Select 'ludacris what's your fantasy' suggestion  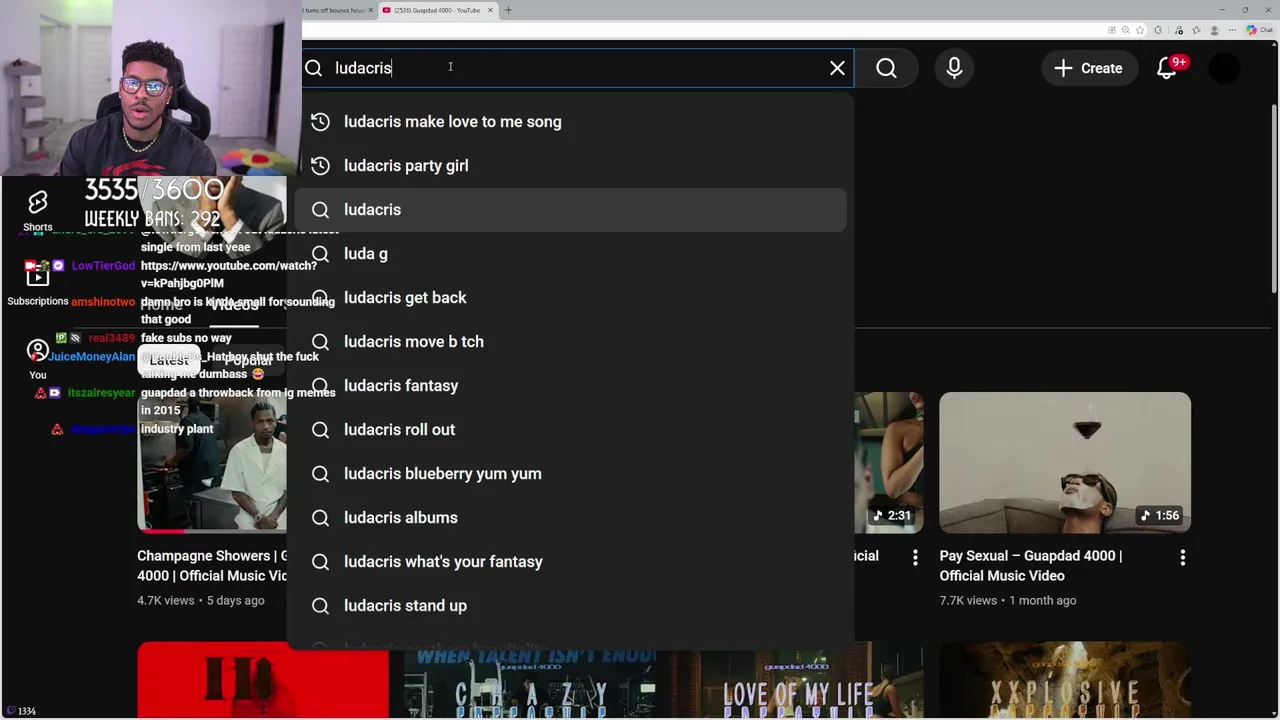570,562
